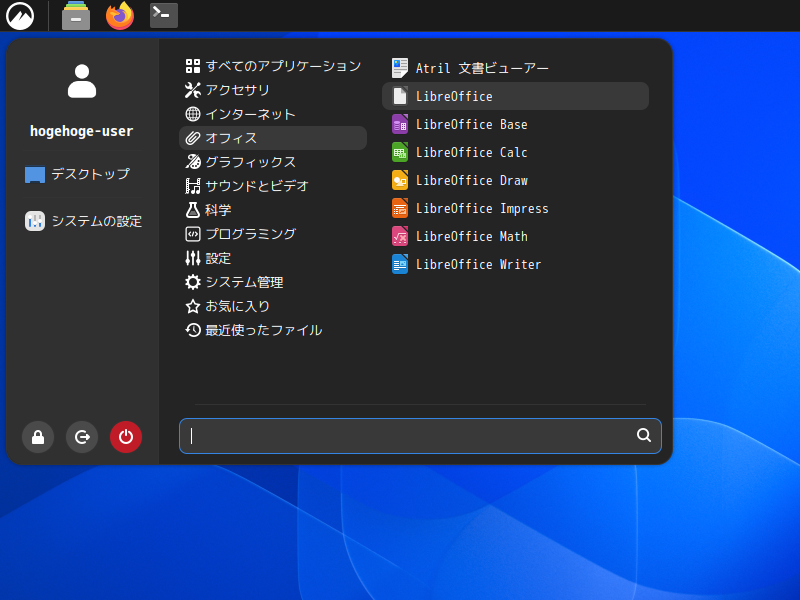This screenshot has height=600, width=800.
Task: Launch Firefox from the top panel
Action: (120, 15)
